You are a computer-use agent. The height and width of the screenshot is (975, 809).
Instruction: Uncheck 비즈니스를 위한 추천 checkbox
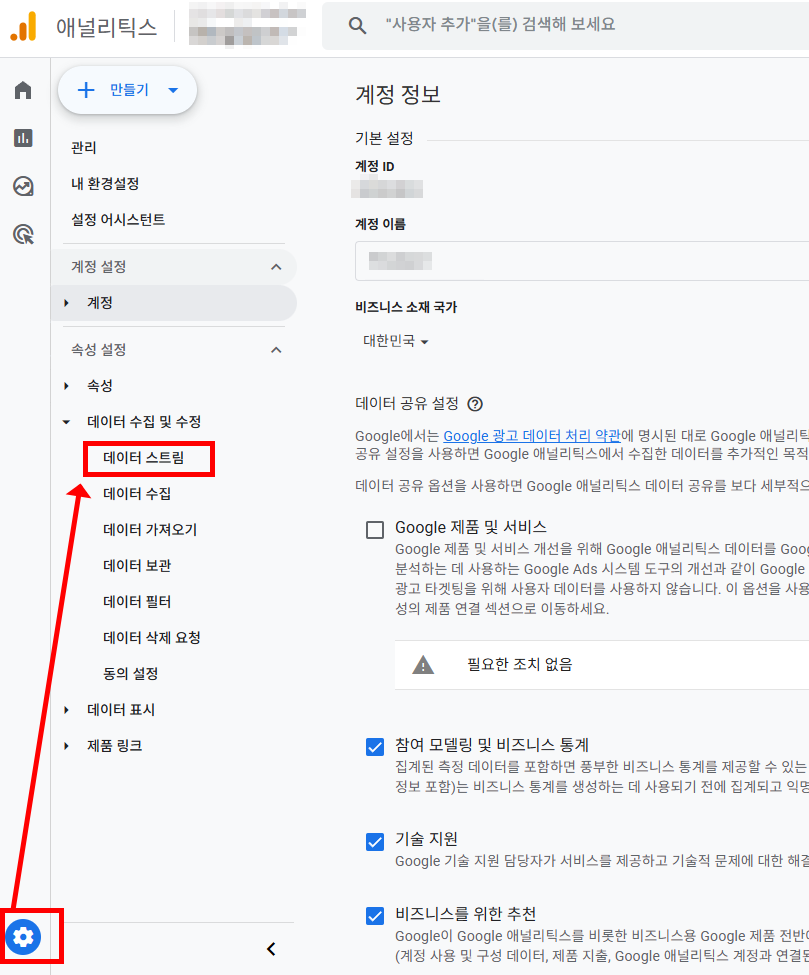375,916
